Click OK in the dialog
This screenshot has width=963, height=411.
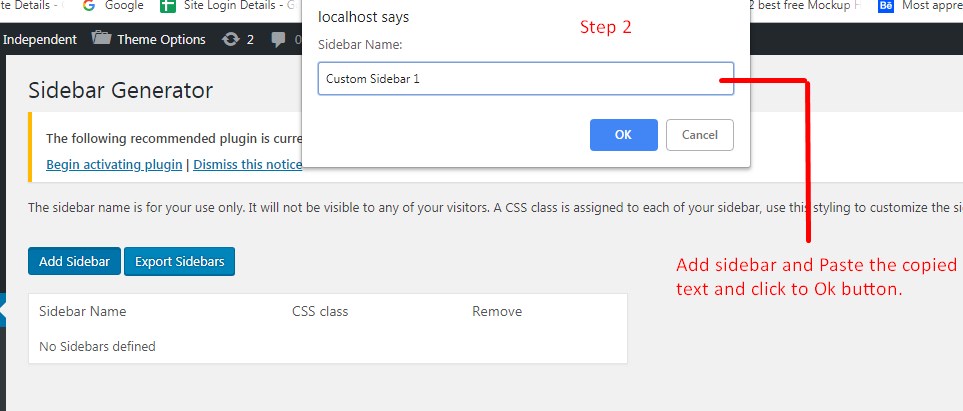point(623,135)
